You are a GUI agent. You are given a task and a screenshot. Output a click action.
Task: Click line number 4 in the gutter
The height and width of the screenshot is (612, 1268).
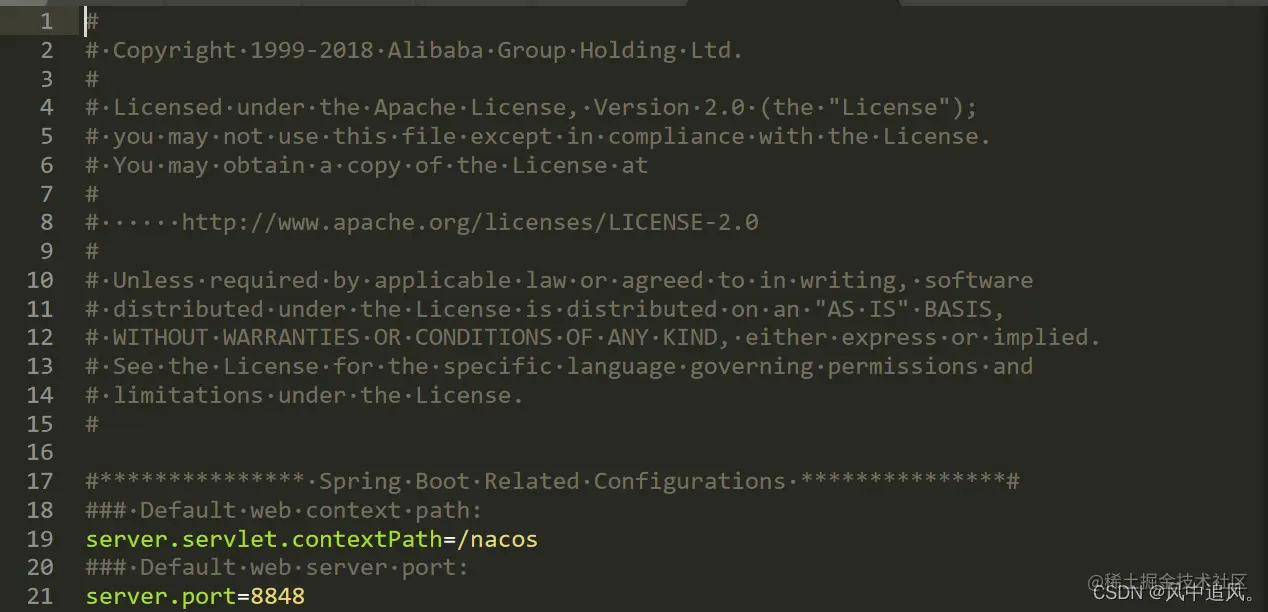tap(47, 107)
